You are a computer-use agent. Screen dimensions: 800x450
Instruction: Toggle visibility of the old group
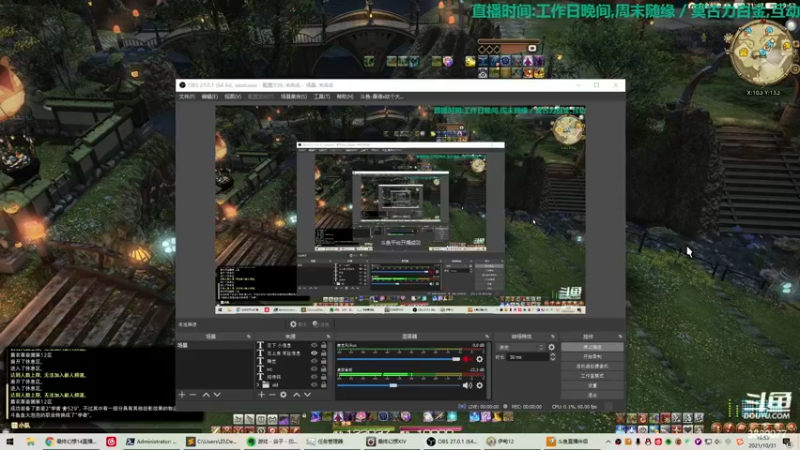click(314, 385)
